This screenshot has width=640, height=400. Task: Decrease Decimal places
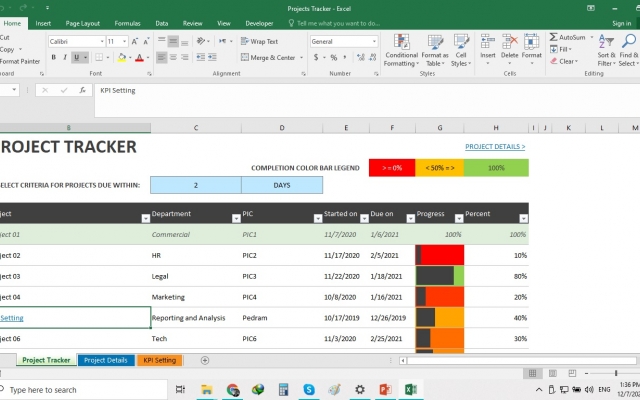[x=372, y=58]
